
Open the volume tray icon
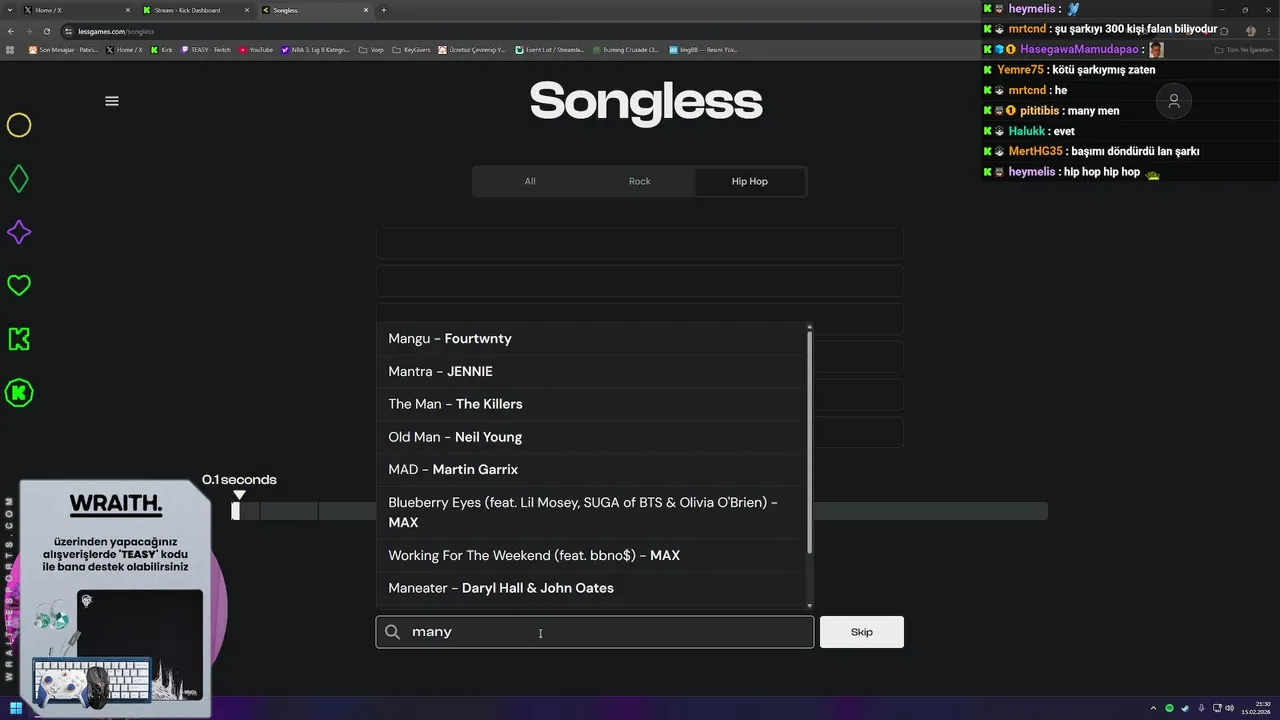tap(1229, 708)
